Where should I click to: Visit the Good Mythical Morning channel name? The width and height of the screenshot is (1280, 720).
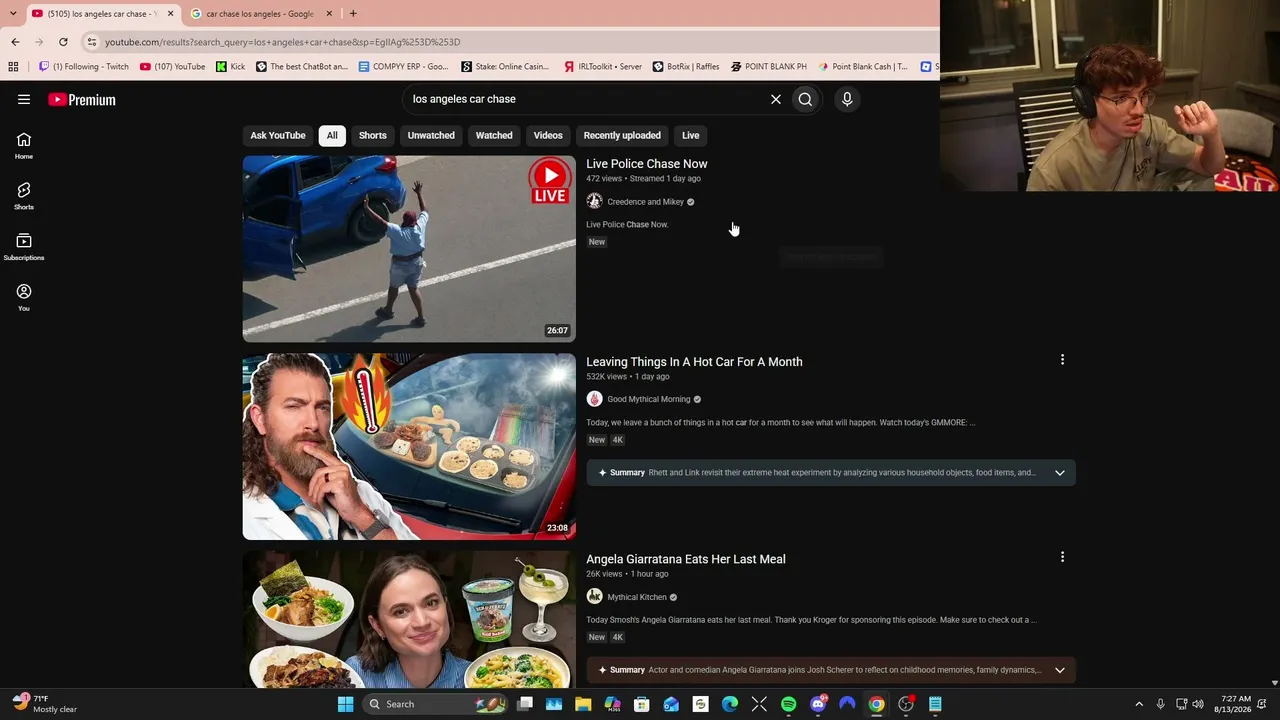pyautogui.click(x=649, y=399)
